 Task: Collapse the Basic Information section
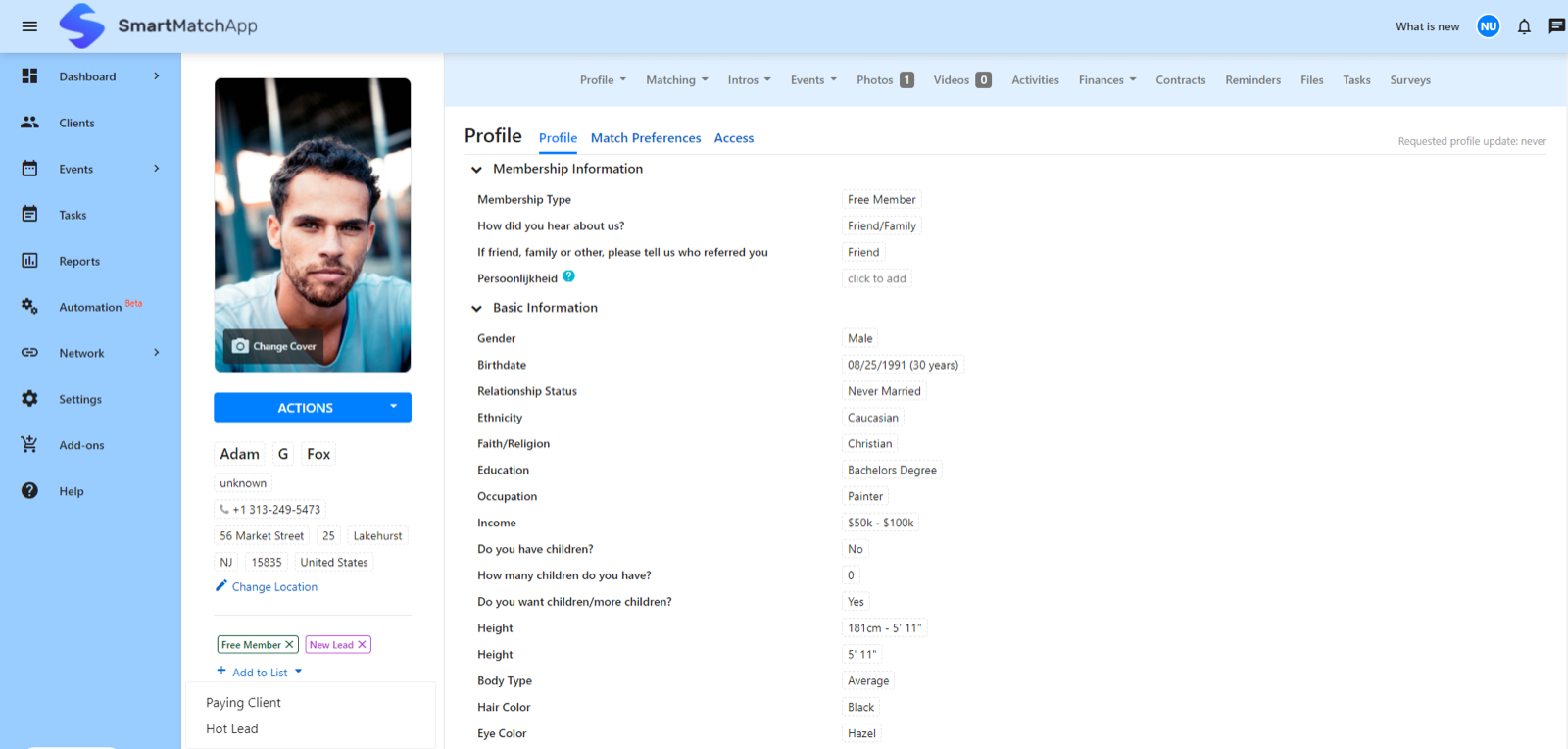point(476,309)
